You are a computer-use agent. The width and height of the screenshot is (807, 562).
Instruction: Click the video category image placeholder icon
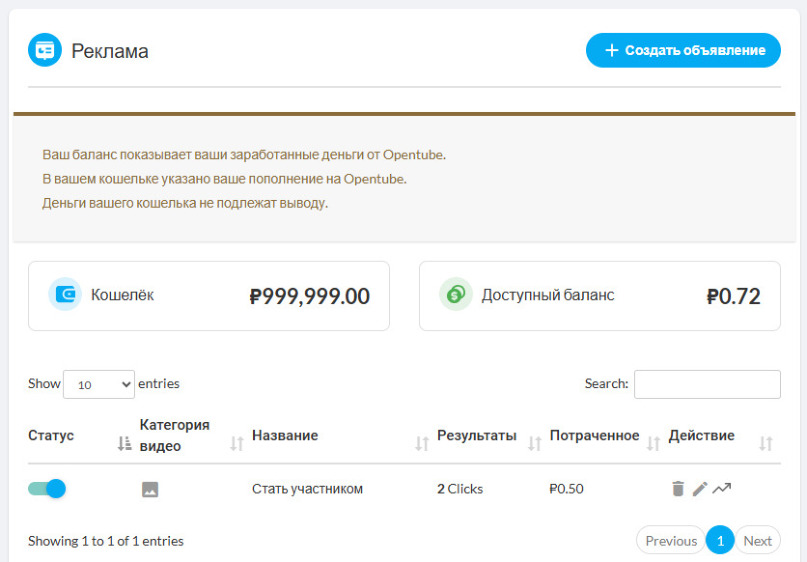[150, 489]
